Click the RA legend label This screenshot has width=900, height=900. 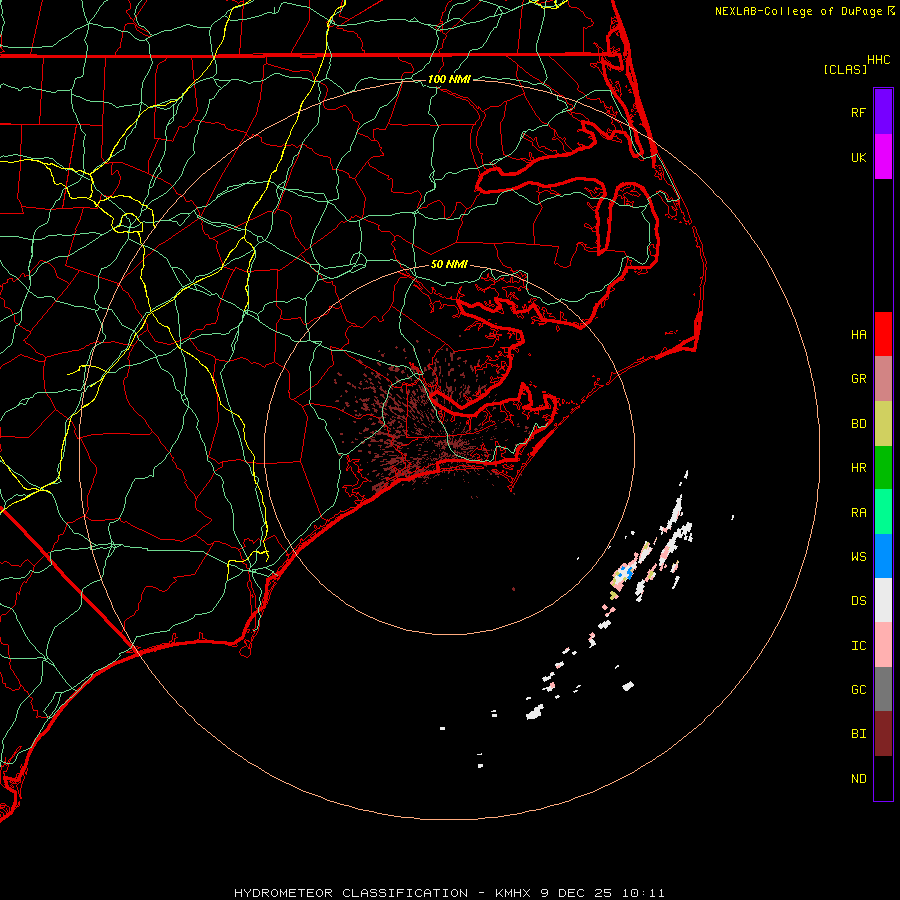tap(858, 513)
